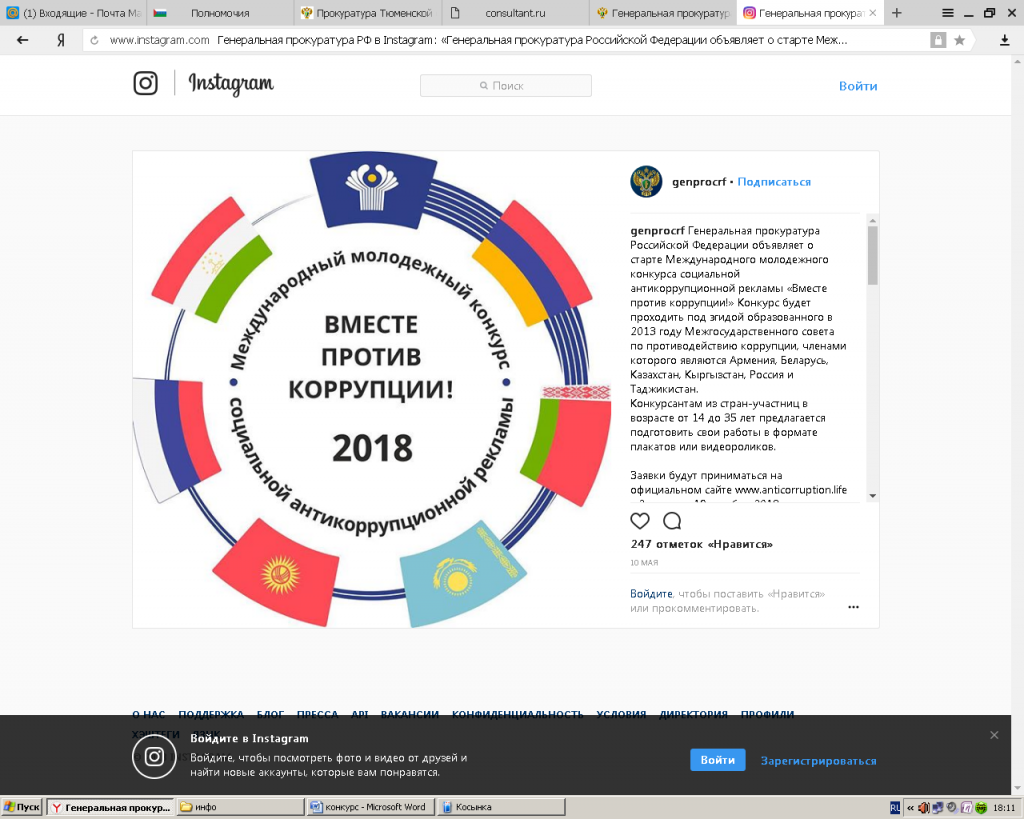Click the heart Like icon
The width and height of the screenshot is (1024, 819).
(640, 521)
